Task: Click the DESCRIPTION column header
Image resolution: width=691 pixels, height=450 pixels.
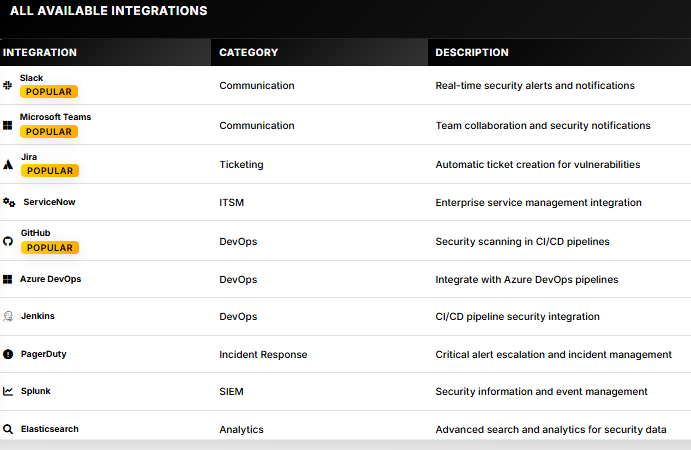Action: click(472, 52)
